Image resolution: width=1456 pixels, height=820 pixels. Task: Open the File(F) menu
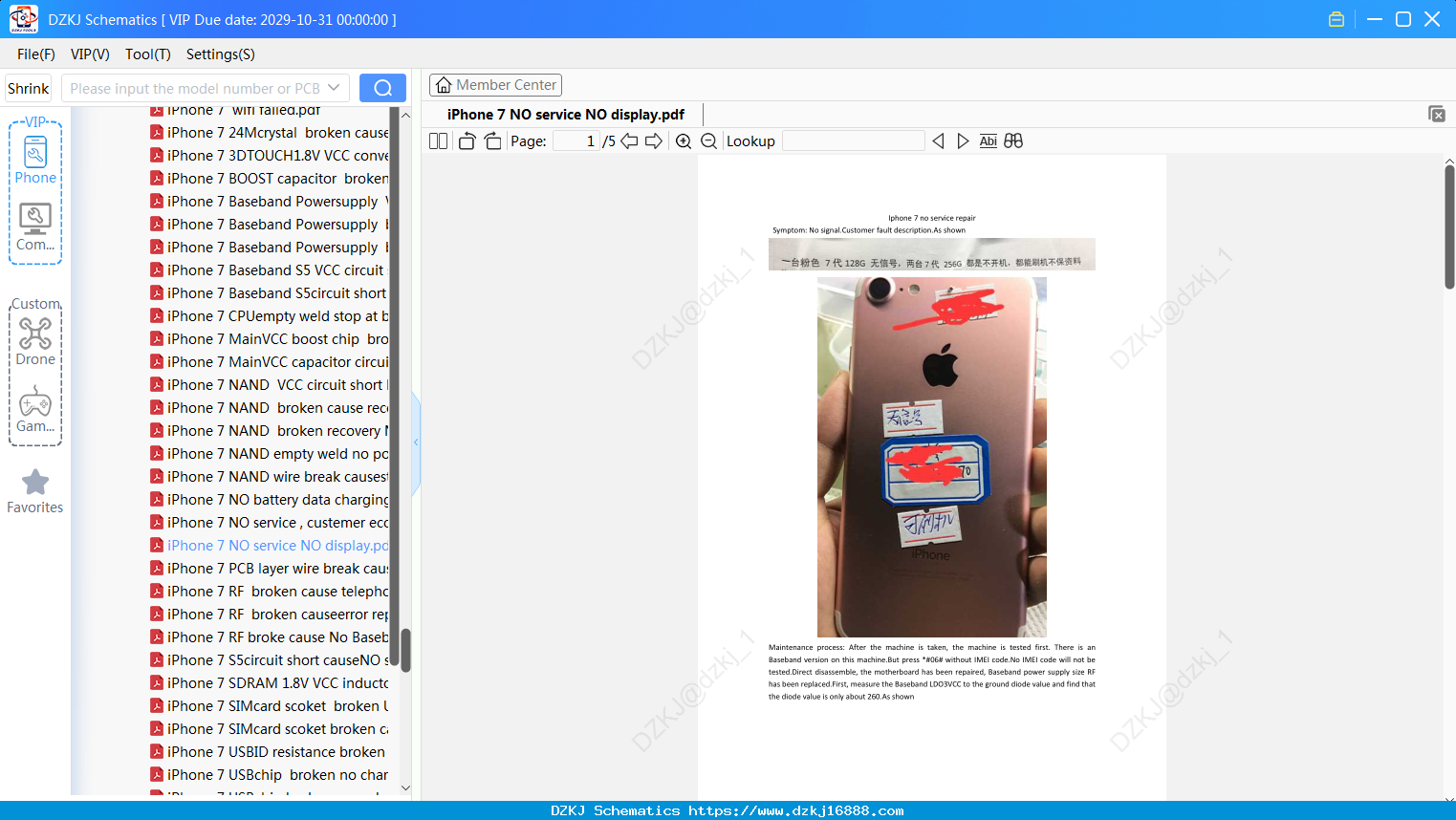(x=36, y=54)
